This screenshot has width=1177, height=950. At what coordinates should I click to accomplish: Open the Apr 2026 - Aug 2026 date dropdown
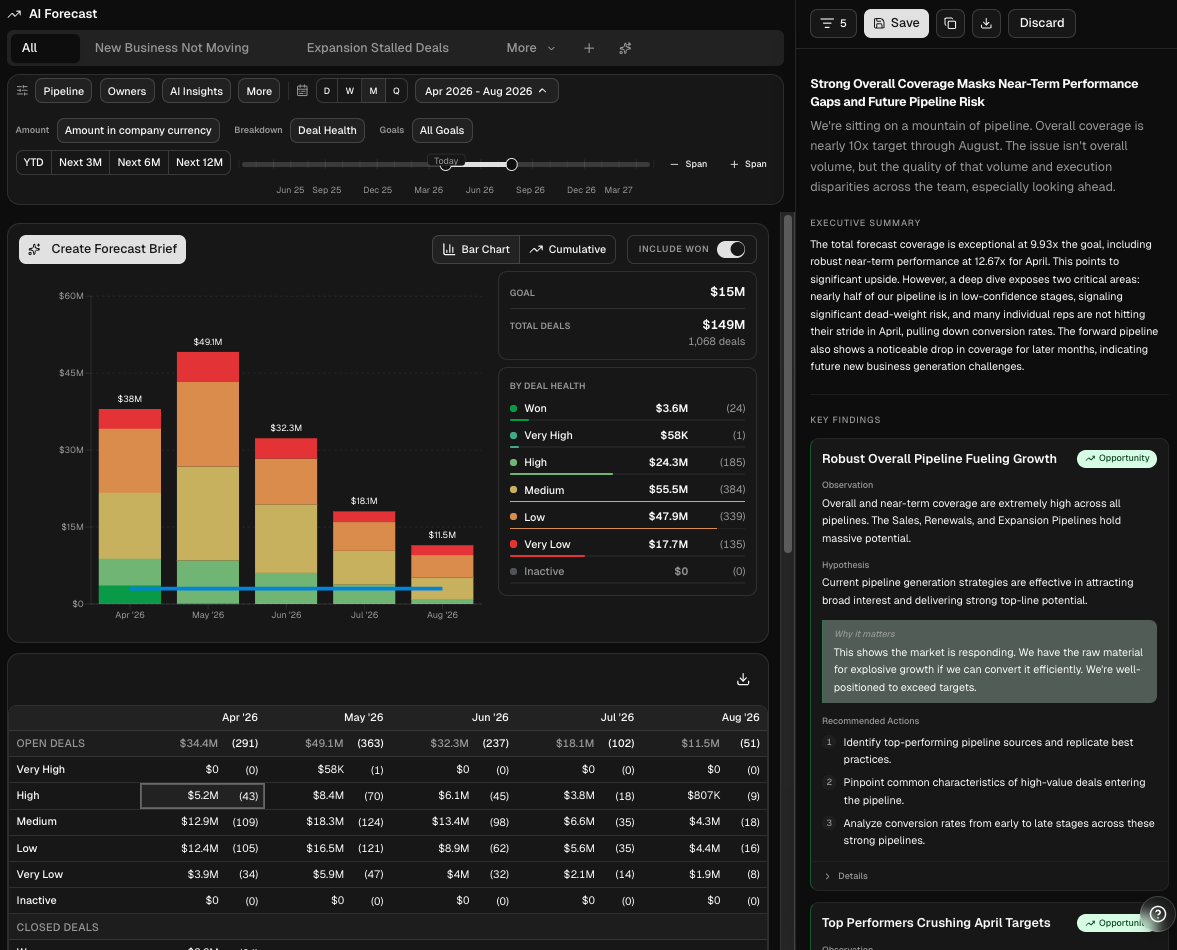click(x=486, y=91)
